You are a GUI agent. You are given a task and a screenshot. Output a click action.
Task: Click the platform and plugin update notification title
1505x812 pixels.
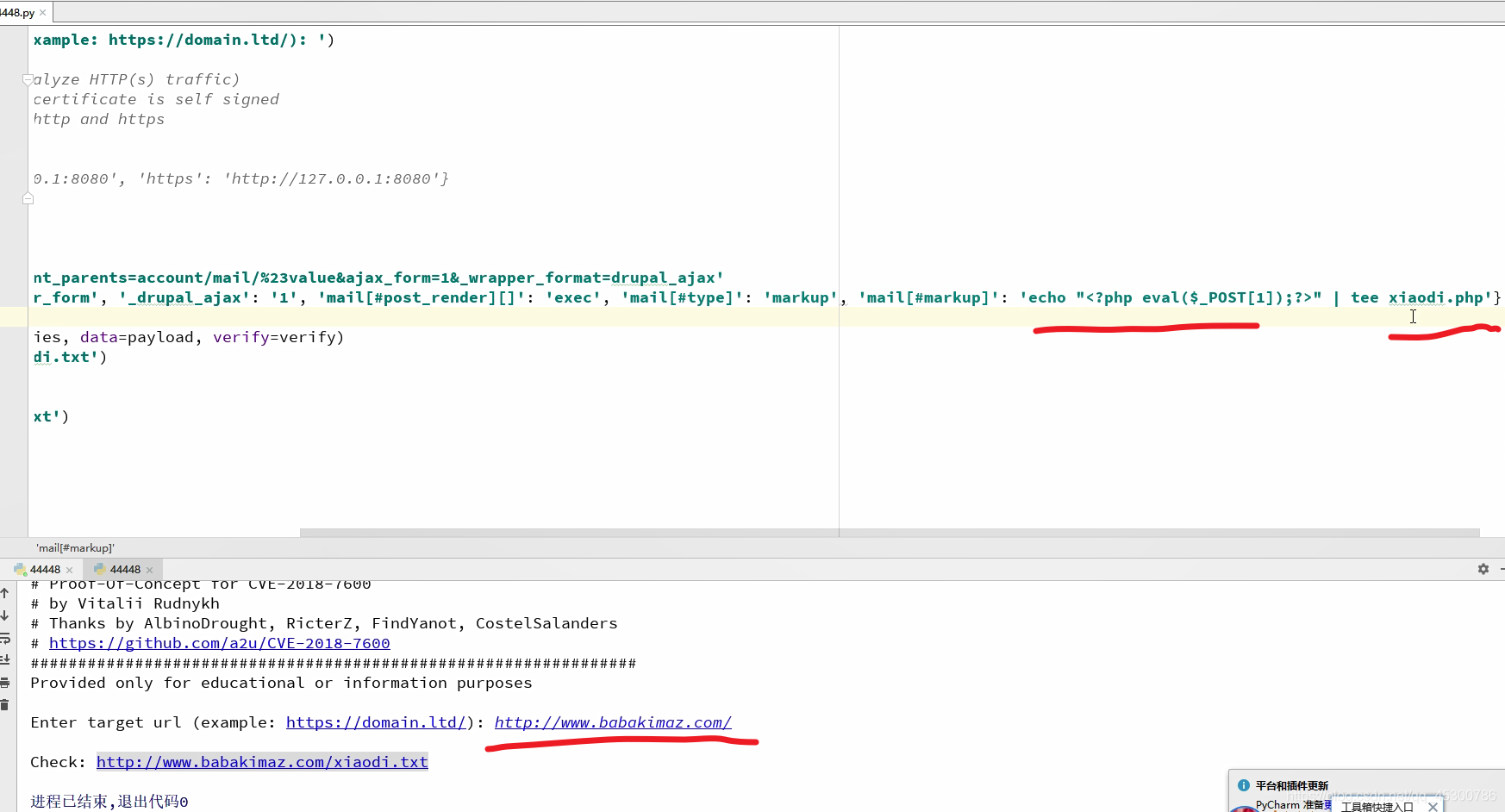(x=1291, y=785)
